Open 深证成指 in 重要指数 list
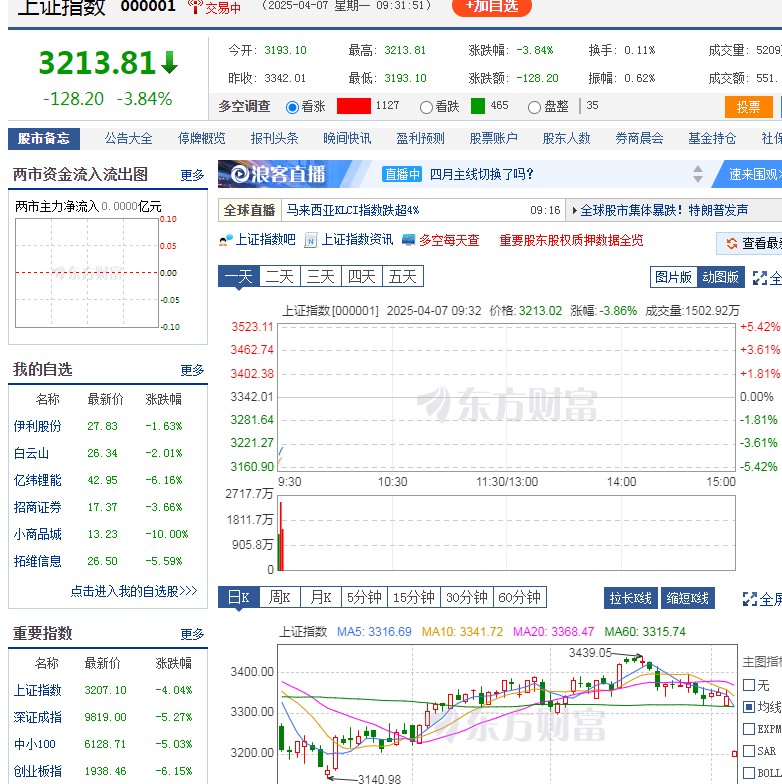 [x=38, y=718]
